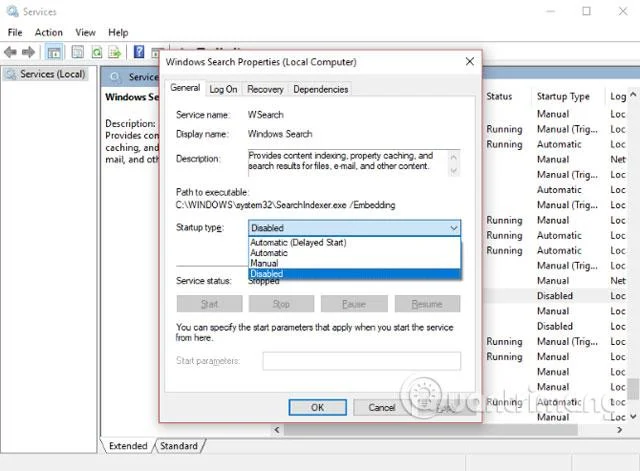640x471 pixels.
Task: Open the Properties toolbar icon
Action: tap(78, 52)
